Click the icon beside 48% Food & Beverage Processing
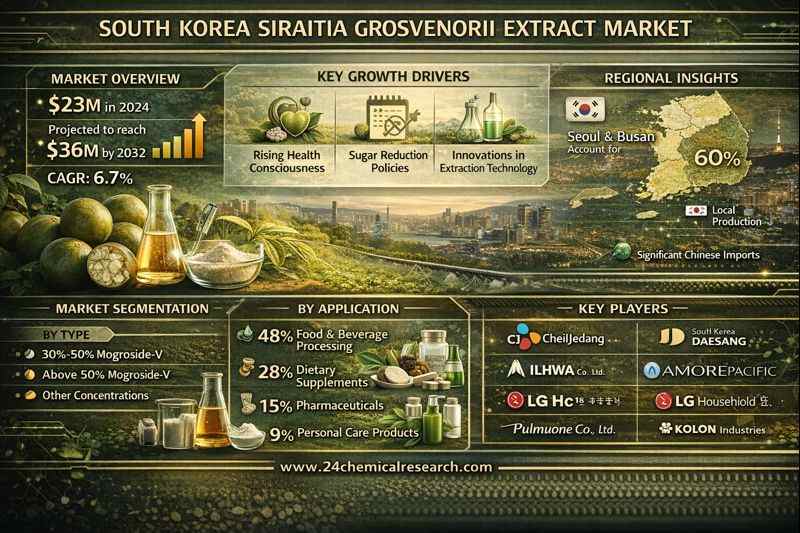The image size is (800, 533). [245, 333]
